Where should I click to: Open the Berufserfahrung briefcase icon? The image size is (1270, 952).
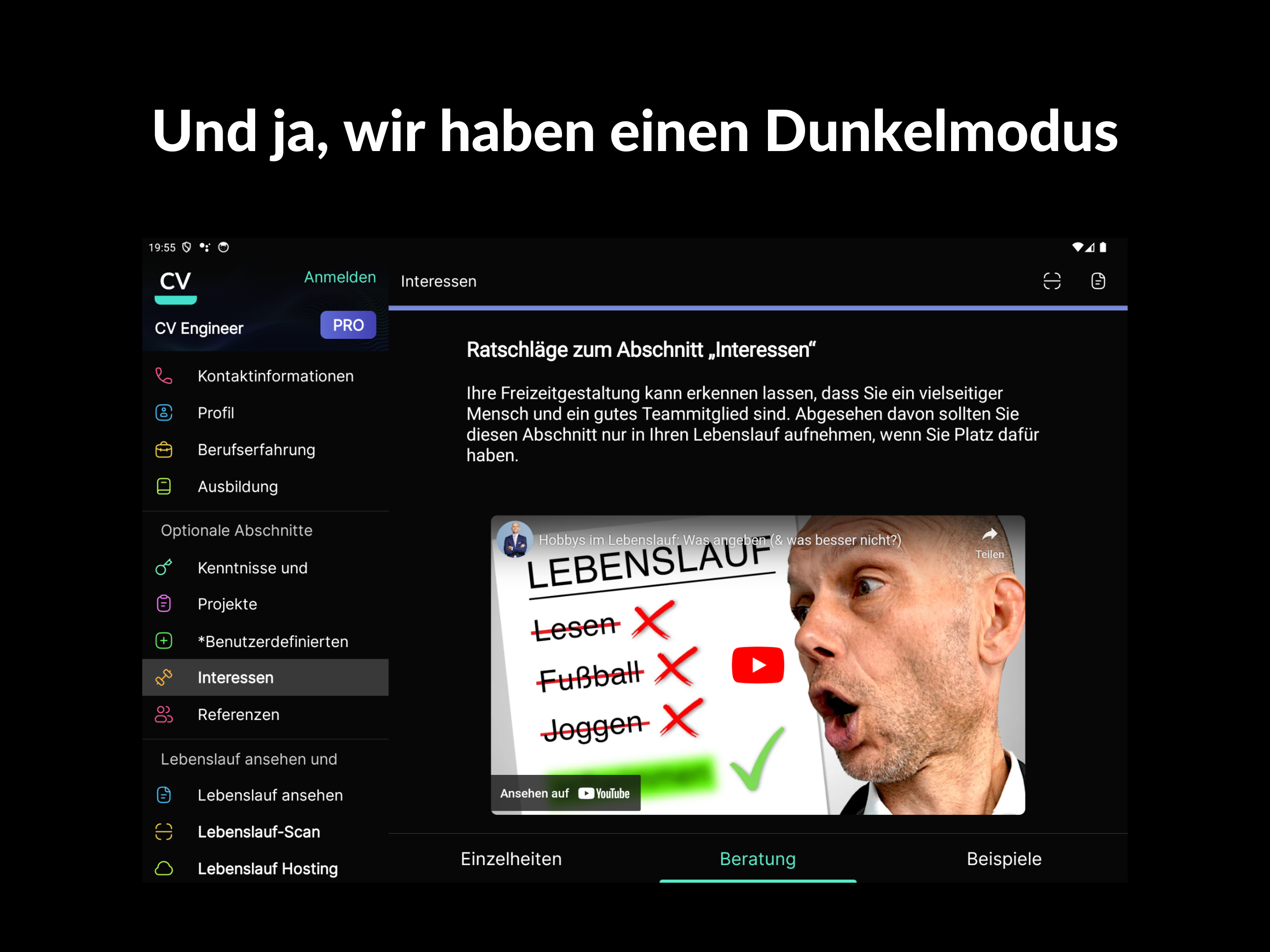(164, 450)
